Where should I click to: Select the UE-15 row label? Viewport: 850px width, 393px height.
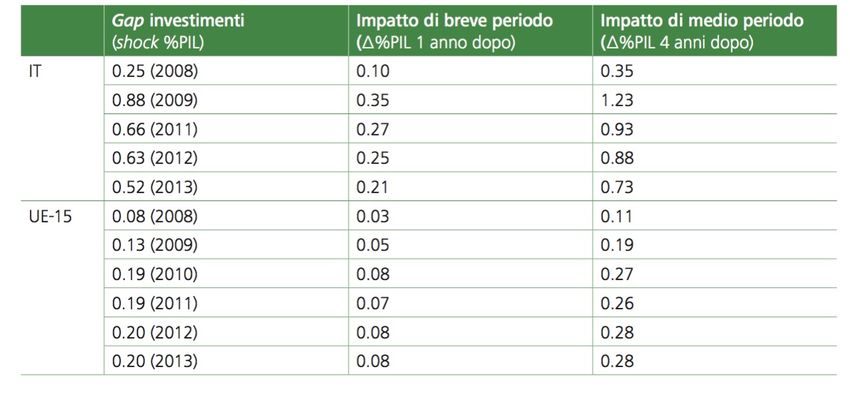click(50, 216)
